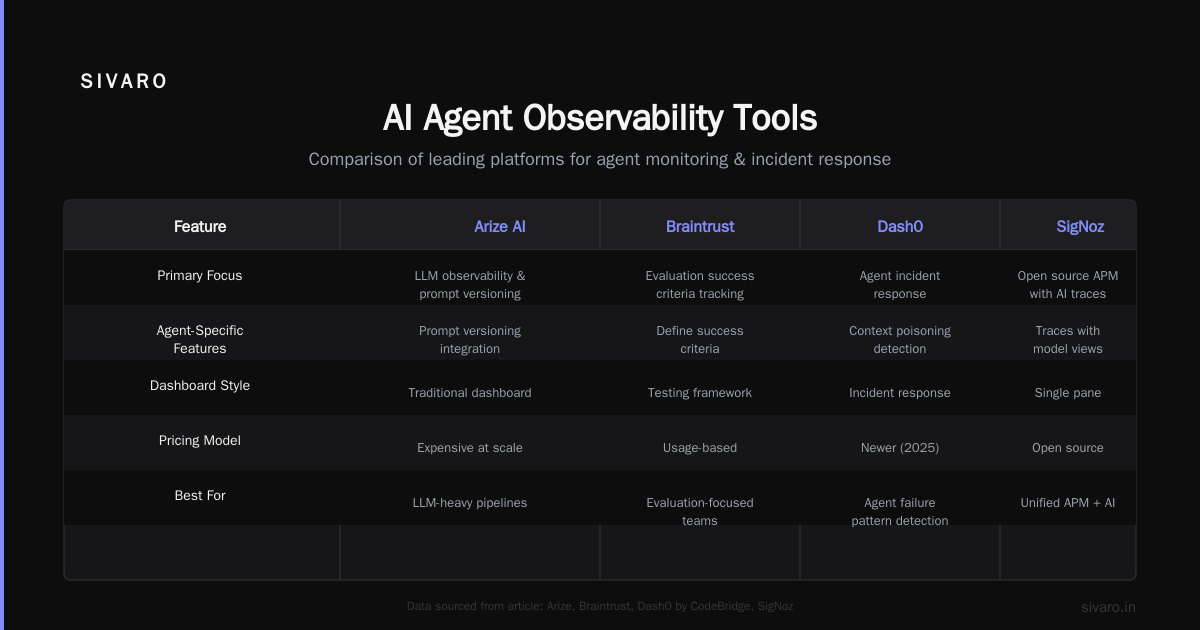Select the Primary Focus row label
1200x630 pixels.
200,276
